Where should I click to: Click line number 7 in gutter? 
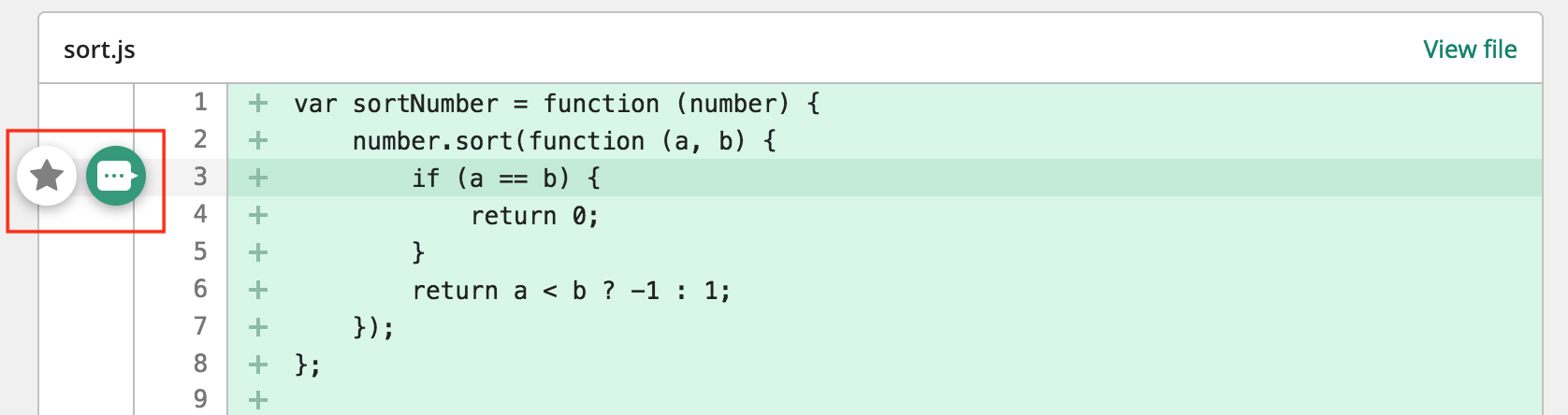(200, 326)
